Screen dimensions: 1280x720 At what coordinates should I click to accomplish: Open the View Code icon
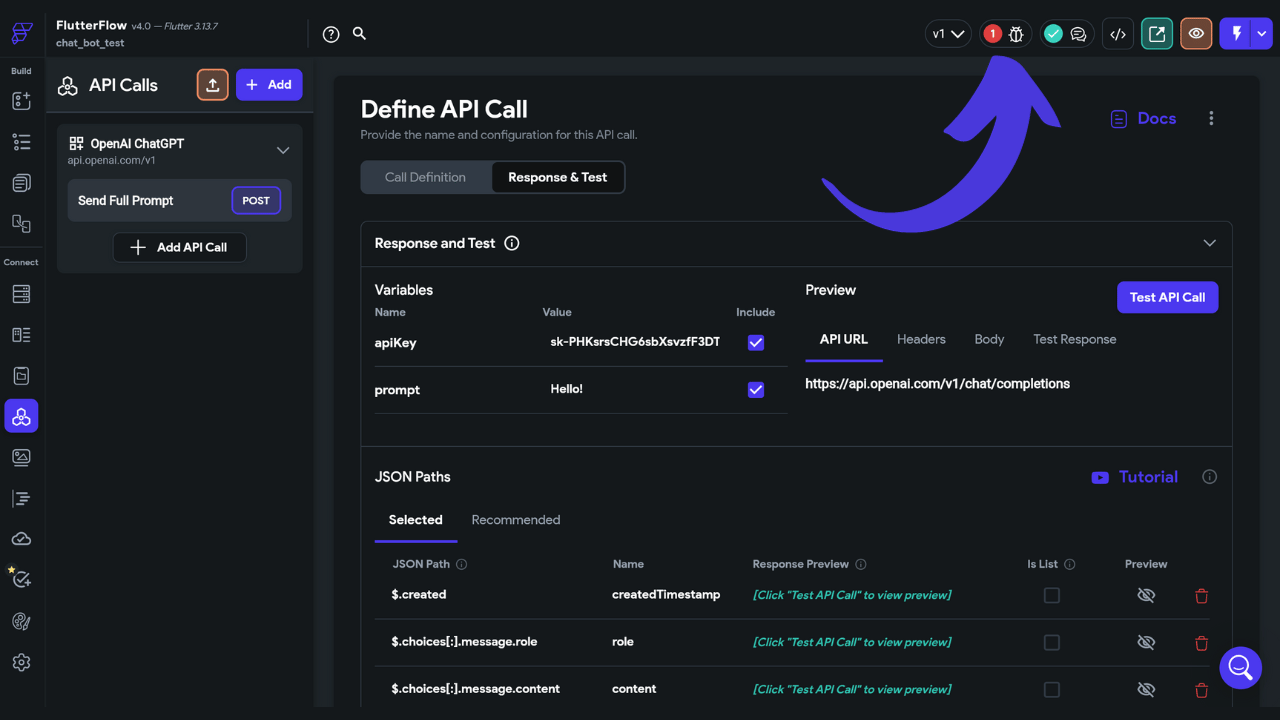click(x=1118, y=34)
